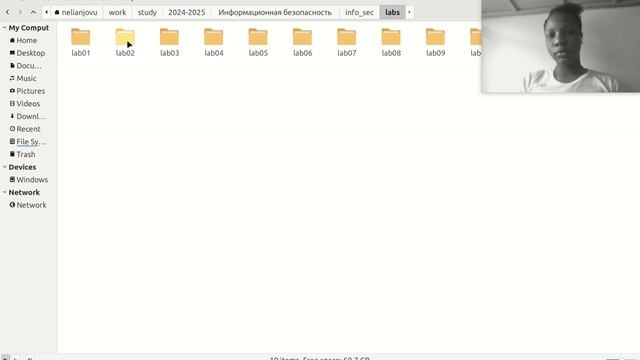Open Network location in the sidebar

point(28,205)
